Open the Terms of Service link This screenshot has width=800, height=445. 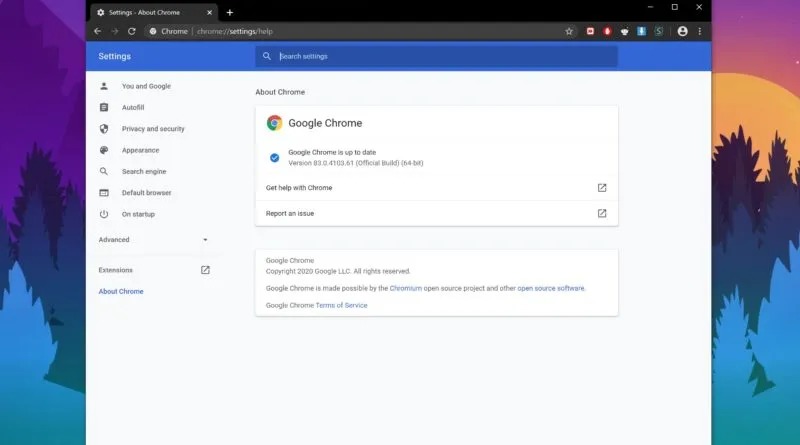pyautogui.click(x=341, y=305)
